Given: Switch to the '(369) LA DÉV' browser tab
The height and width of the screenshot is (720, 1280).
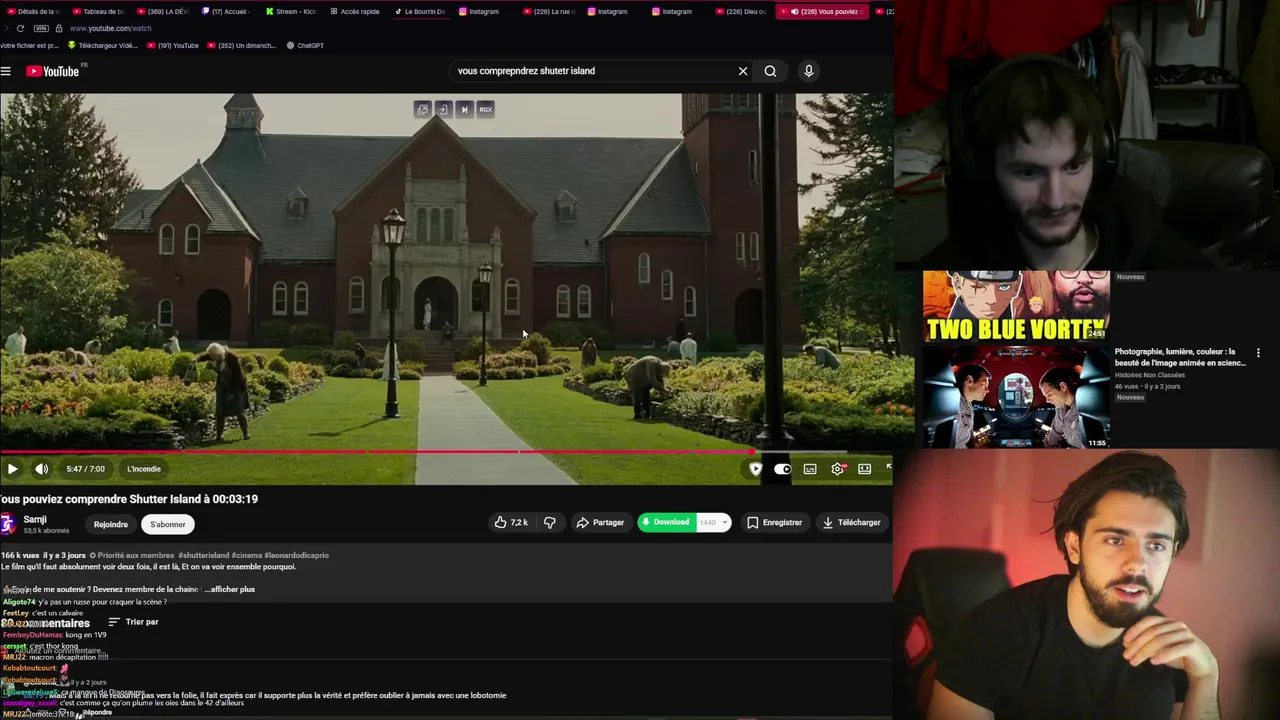Looking at the screenshot, I should point(161,11).
